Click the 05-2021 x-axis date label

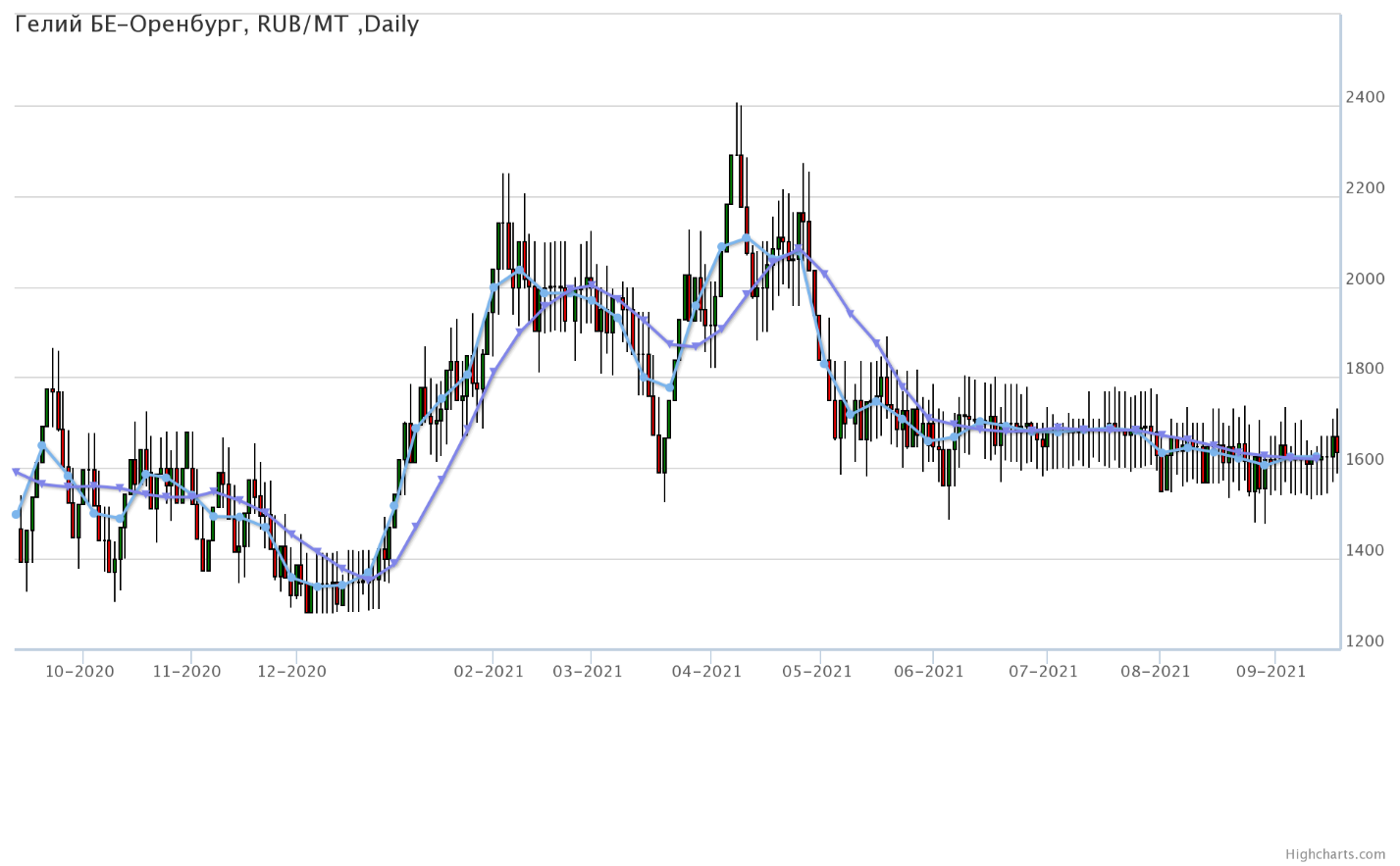[x=818, y=672]
